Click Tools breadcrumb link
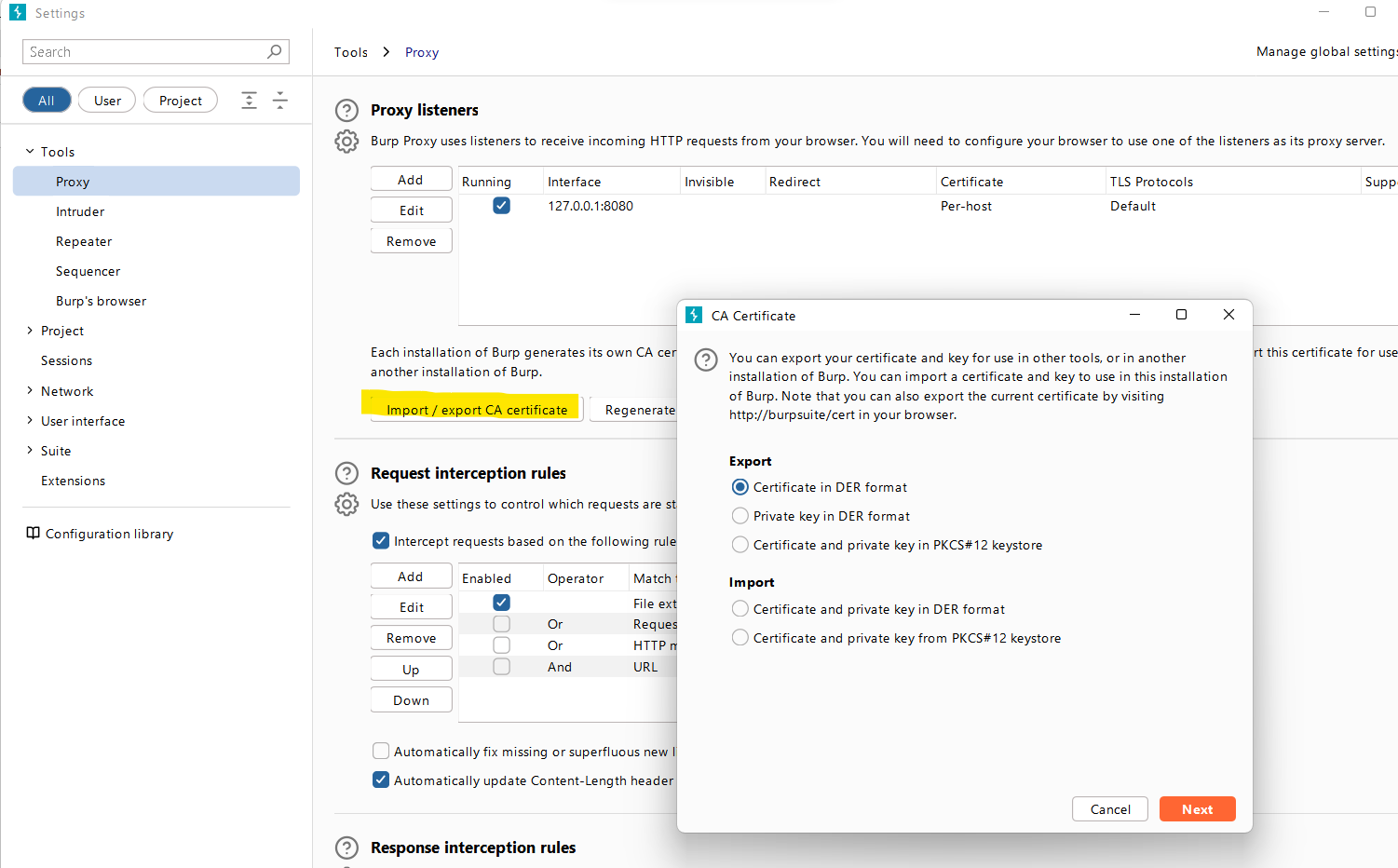The height and width of the screenshot is (868, 1398). click(351, 52)
